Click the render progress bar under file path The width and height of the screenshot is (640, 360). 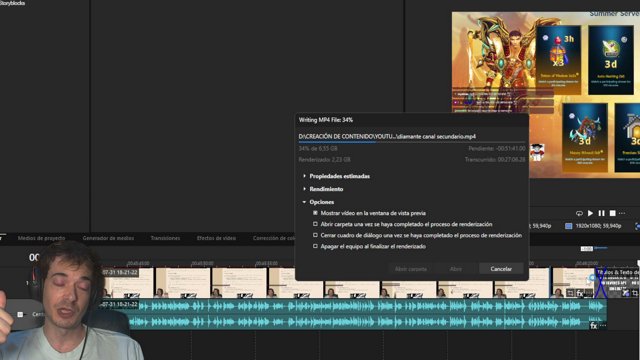pyautogui.click(x=412, y=142)
